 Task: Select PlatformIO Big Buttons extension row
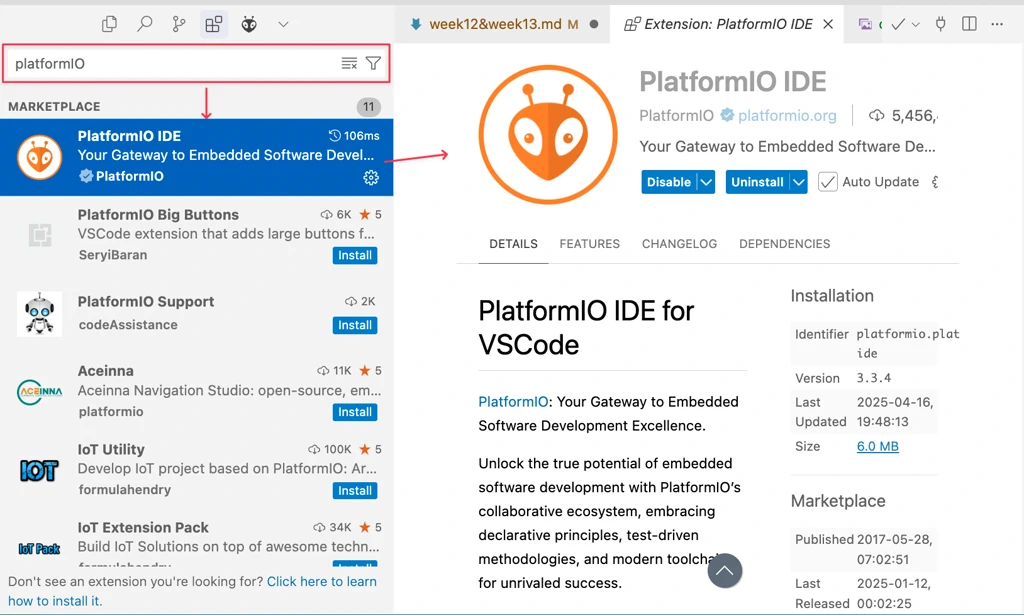pyautogui.click(x=197, y=234)
